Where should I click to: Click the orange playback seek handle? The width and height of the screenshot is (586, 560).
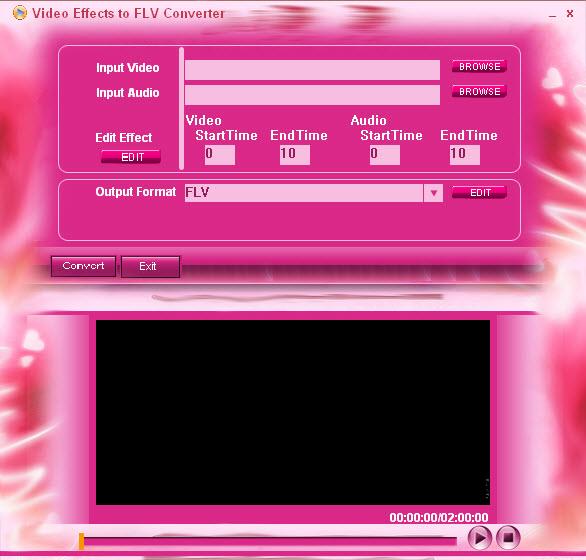[81, 541]
